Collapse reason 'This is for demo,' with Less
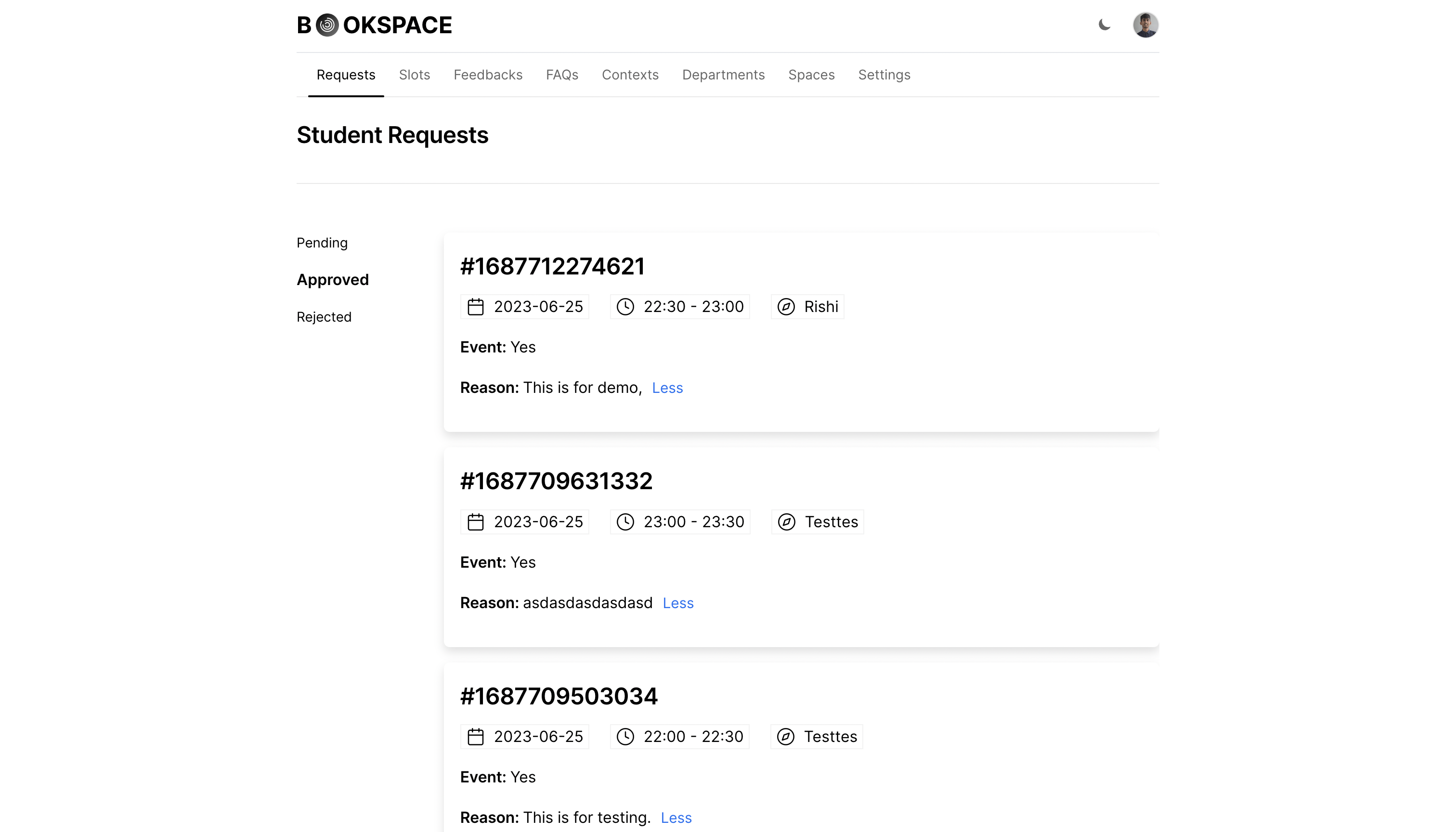The width and height of the screenshot is (1456, 832). (667, 388)
